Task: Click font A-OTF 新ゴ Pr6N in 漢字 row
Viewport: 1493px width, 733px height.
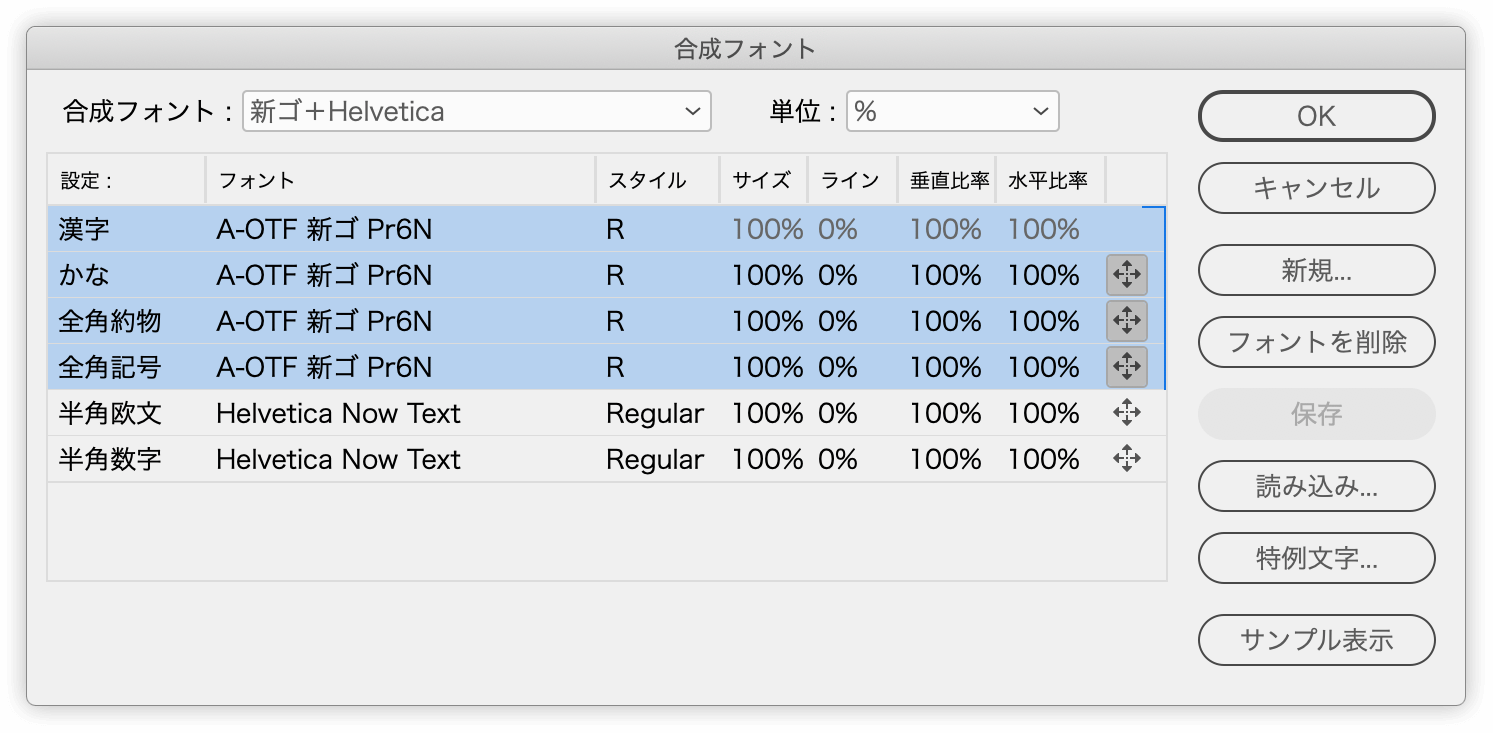Action: pos(324,230)
